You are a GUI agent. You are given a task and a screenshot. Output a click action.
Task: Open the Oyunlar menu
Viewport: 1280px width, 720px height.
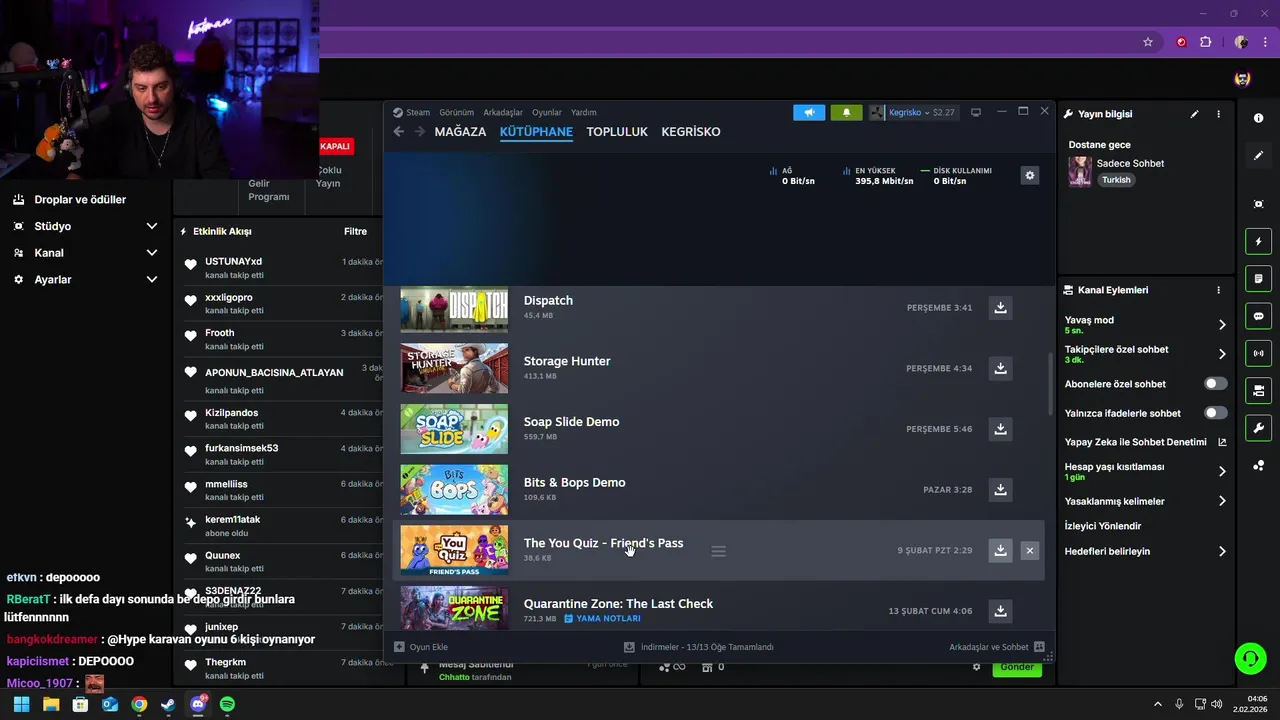547,113
